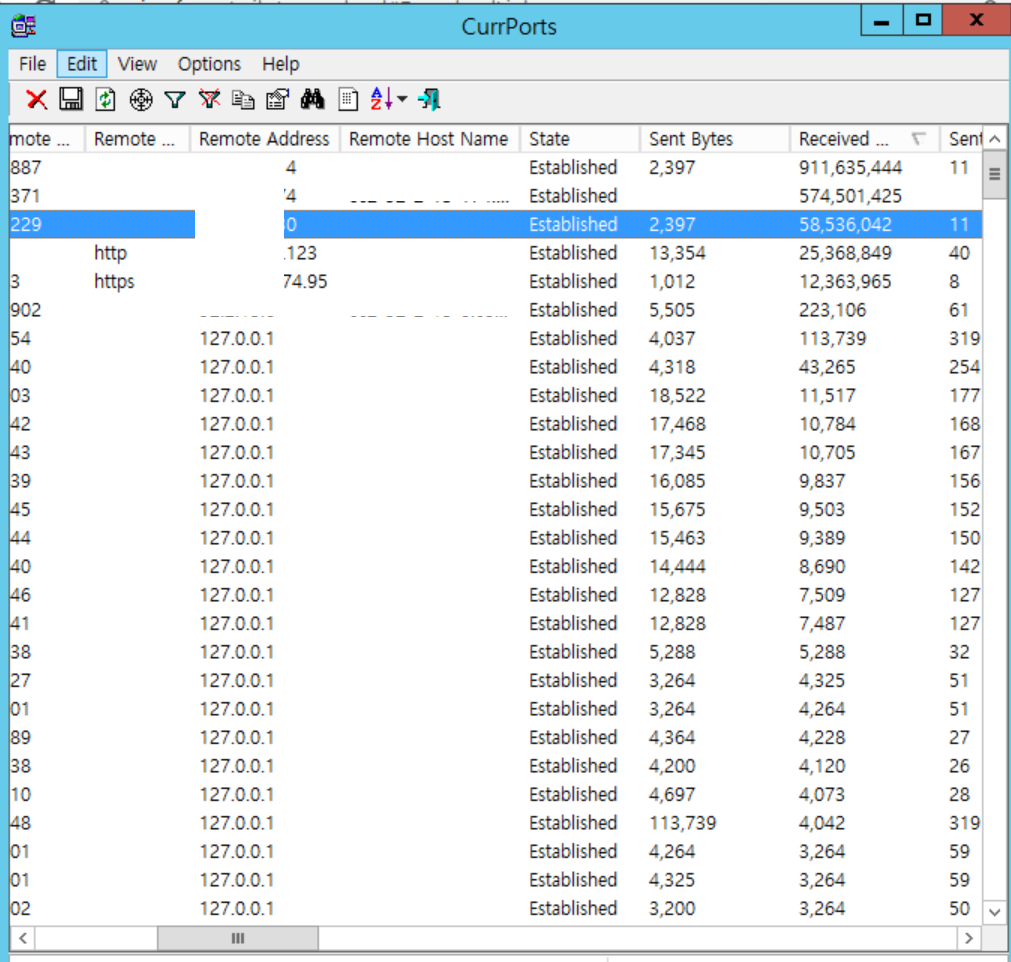Click the crosshair target window-finder icon
1011x962 pixels.
coord(141,99)
